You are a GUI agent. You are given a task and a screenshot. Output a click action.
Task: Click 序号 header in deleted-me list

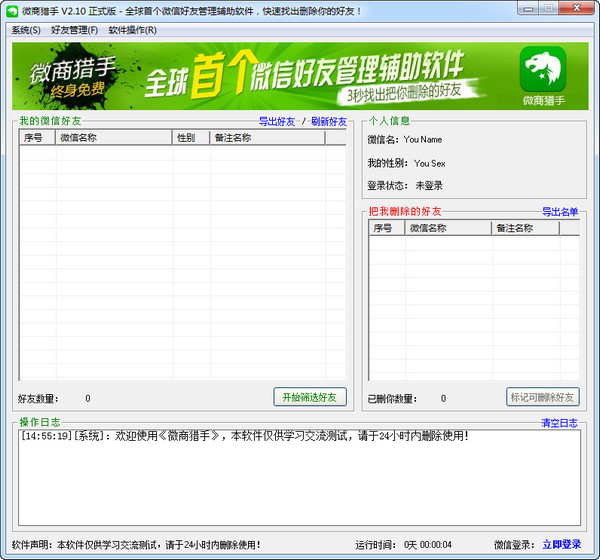(x=386, y=228)
